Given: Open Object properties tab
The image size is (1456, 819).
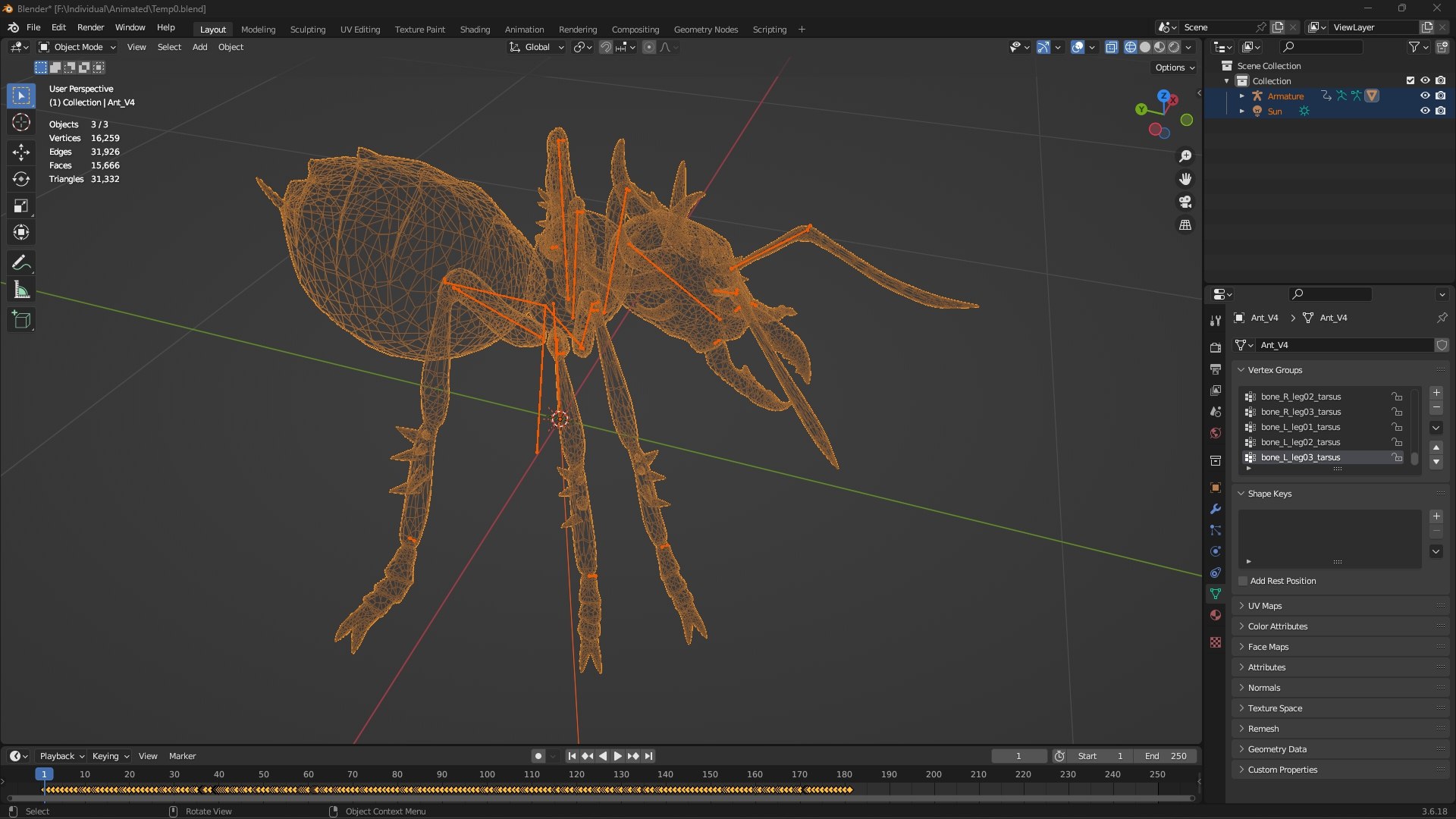Looking at the screenshot, I should (1216, 488).
